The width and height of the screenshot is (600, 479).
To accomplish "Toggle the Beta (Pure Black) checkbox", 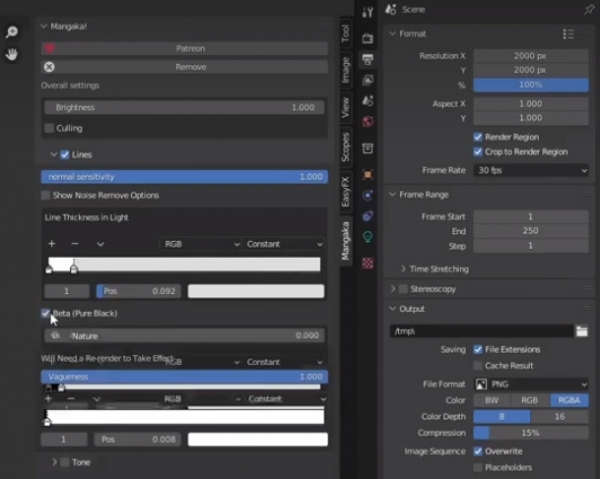I will click(x=47, y=313).
